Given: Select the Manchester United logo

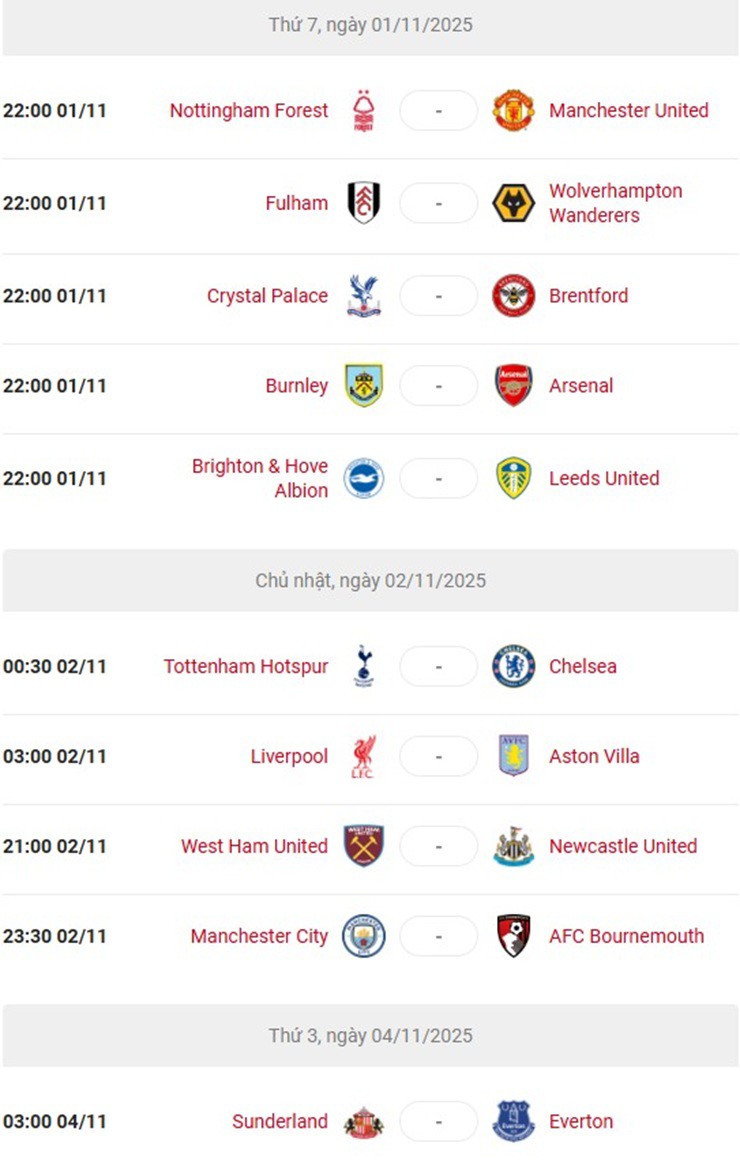Looking at the screenshot, I should (x=513, y=111).
